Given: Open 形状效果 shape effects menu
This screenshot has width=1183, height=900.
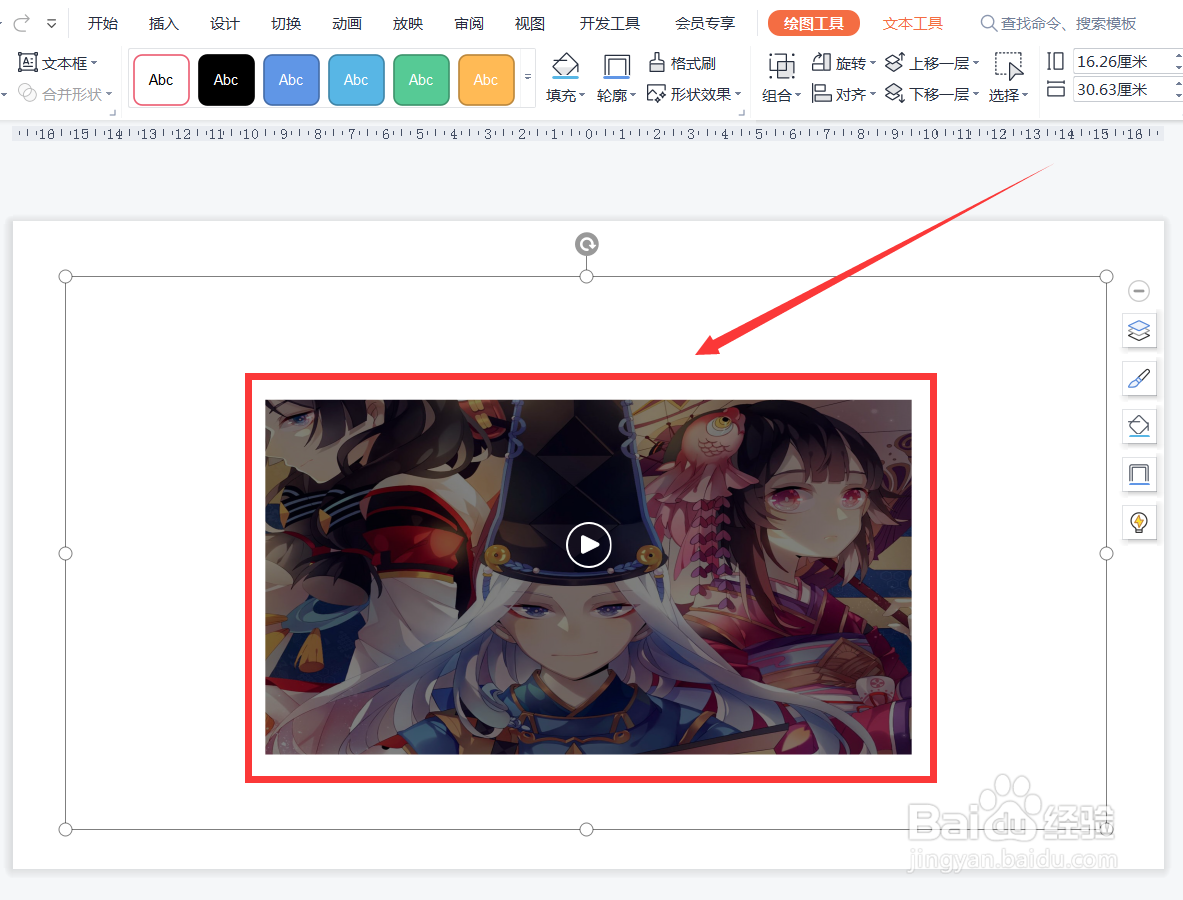Looking at the screenshot, I should (694, 94).
